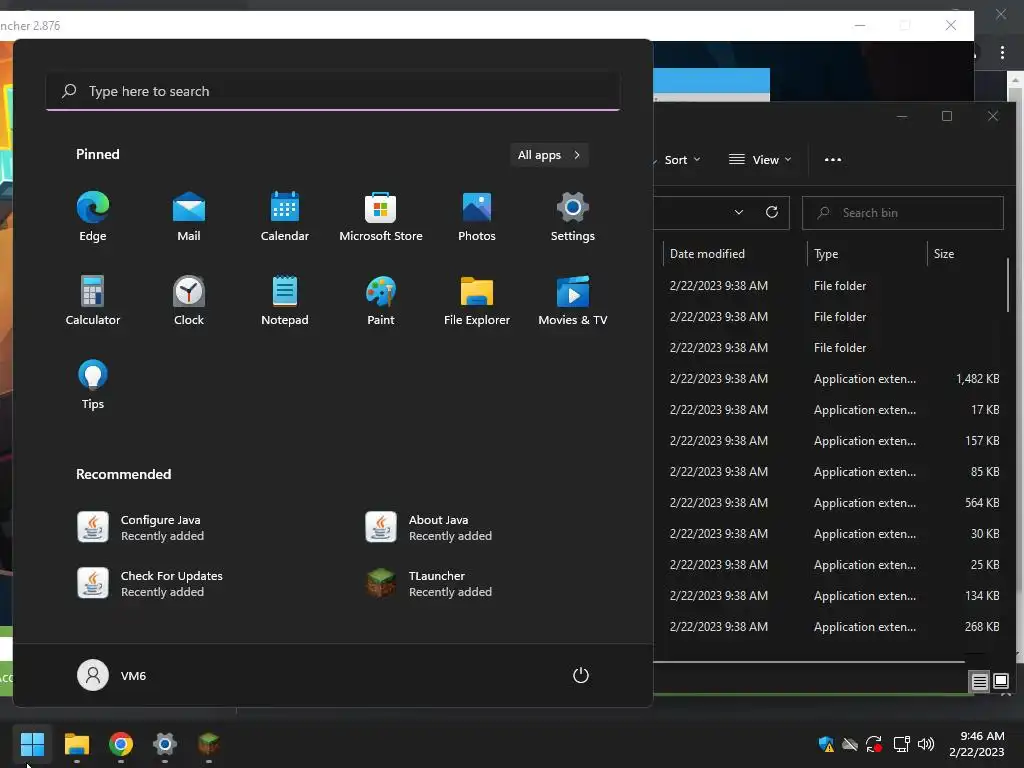Expand the address bar history dropdown
The image size is (1024, 768).
(x=739, y=212)
